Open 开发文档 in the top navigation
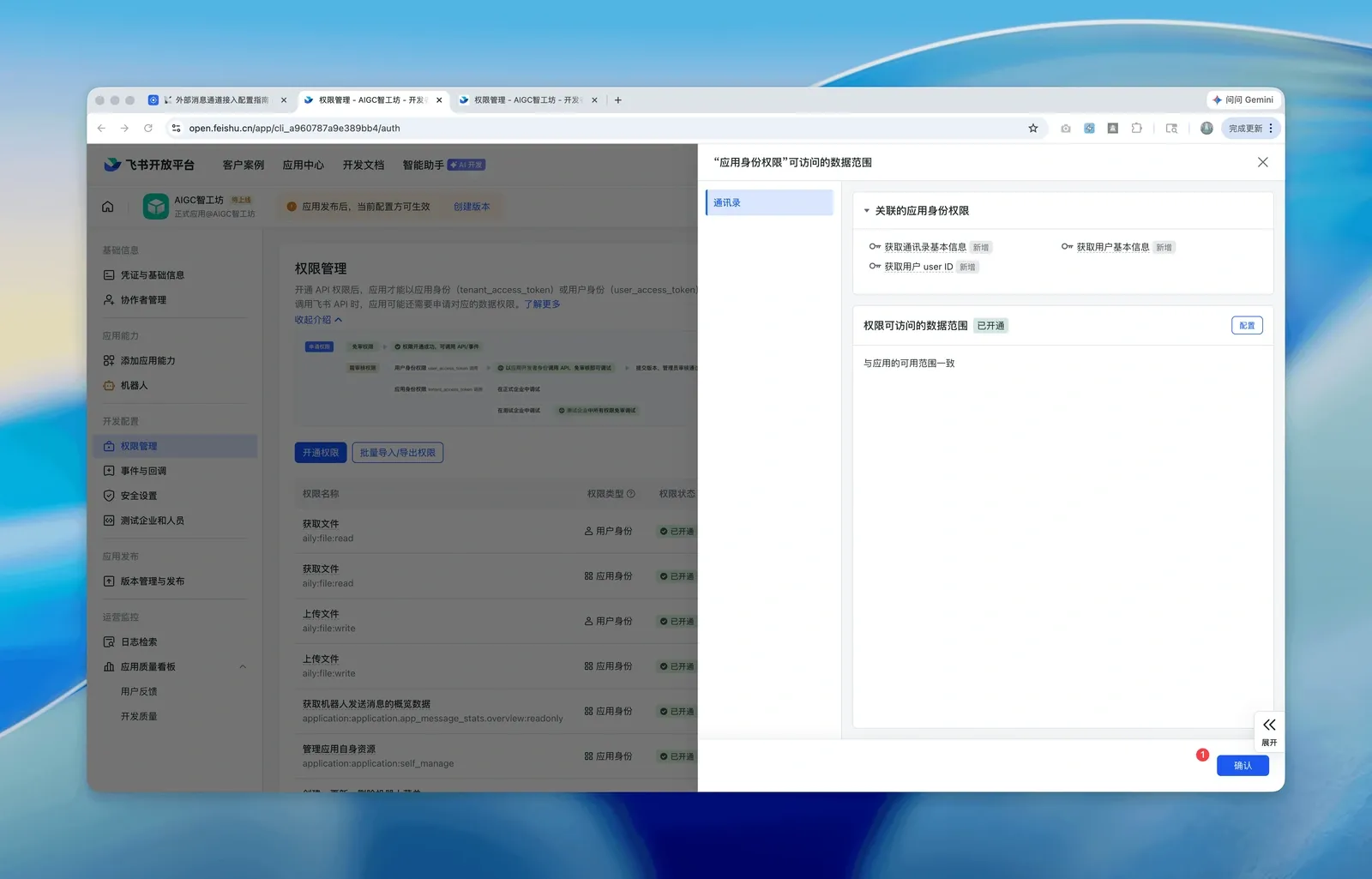Image resolution: width=1372 pixels, height=879 pixels. pos(364,165)
